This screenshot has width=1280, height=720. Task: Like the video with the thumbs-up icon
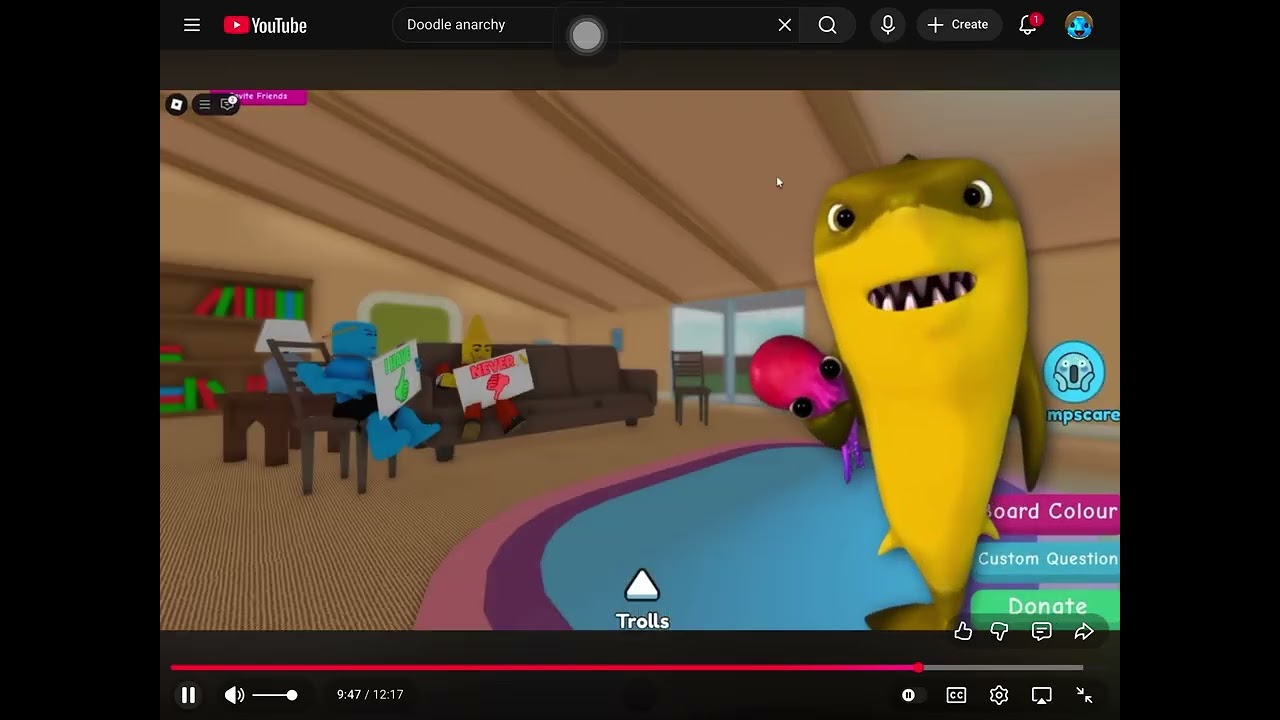[x=963, y=631]
